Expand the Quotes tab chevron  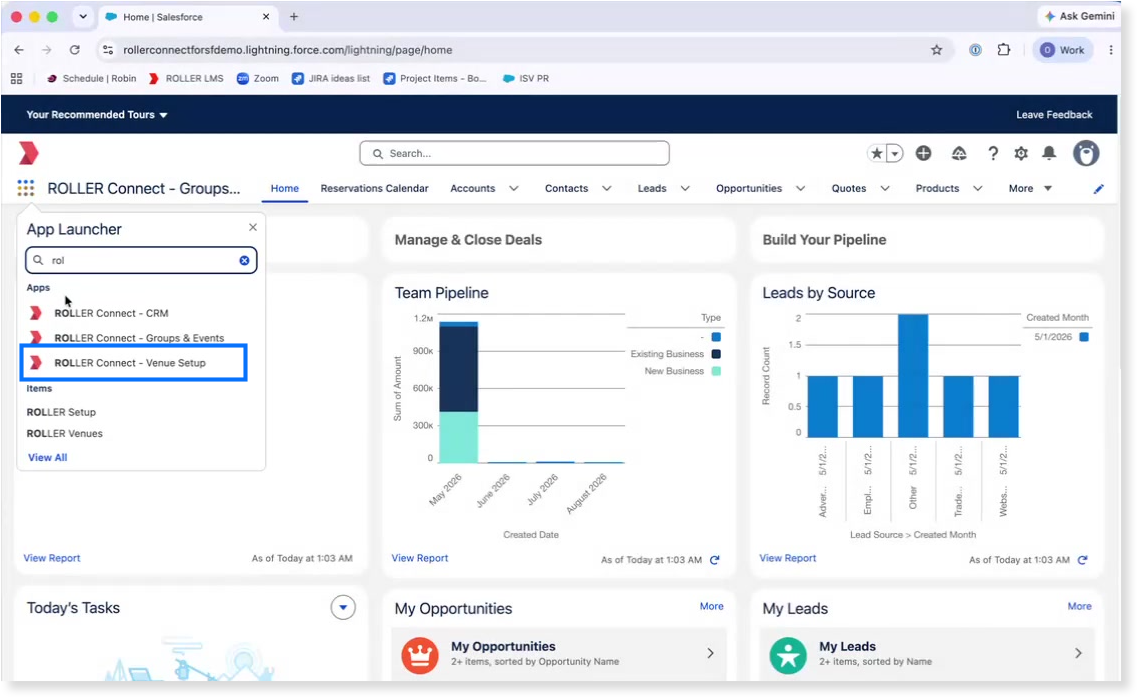pyautogui.click(x=885, y=189)
